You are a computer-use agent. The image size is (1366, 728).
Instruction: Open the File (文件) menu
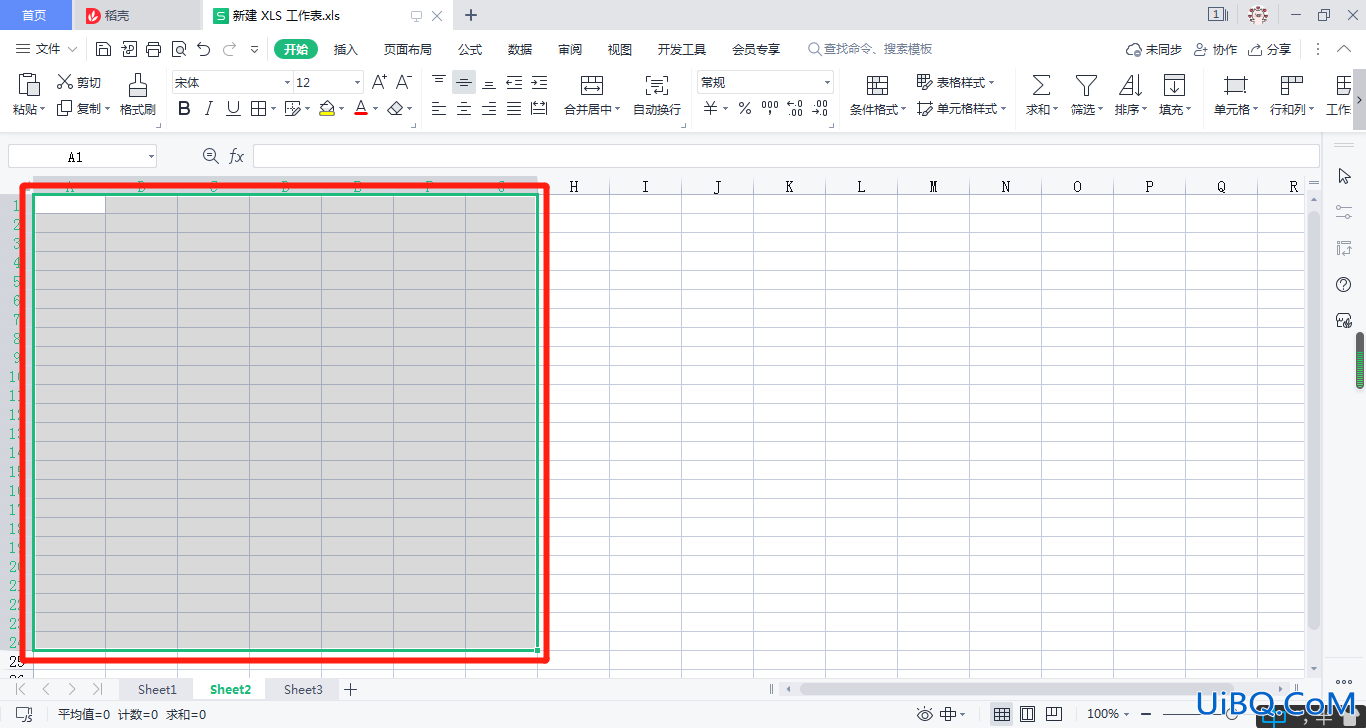(x=47, y=49)
